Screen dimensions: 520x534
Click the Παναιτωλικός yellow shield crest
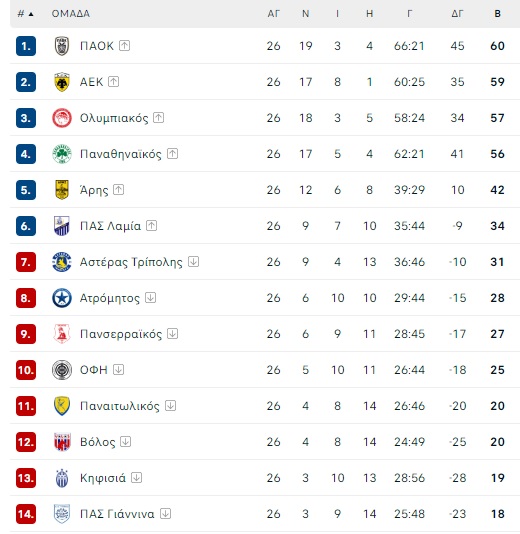(62, 406)
